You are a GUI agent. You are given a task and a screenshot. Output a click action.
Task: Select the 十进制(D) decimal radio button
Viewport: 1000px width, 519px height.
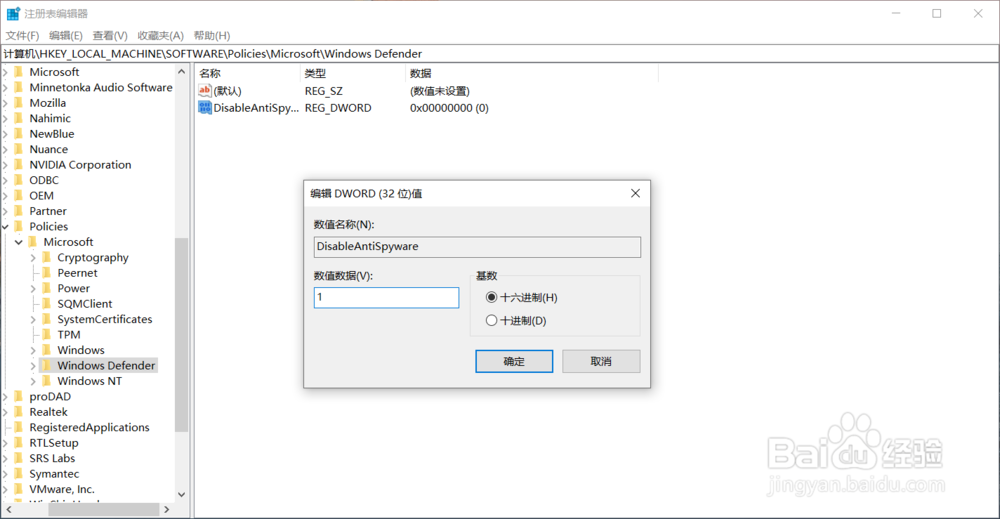[x=491, y=320]
